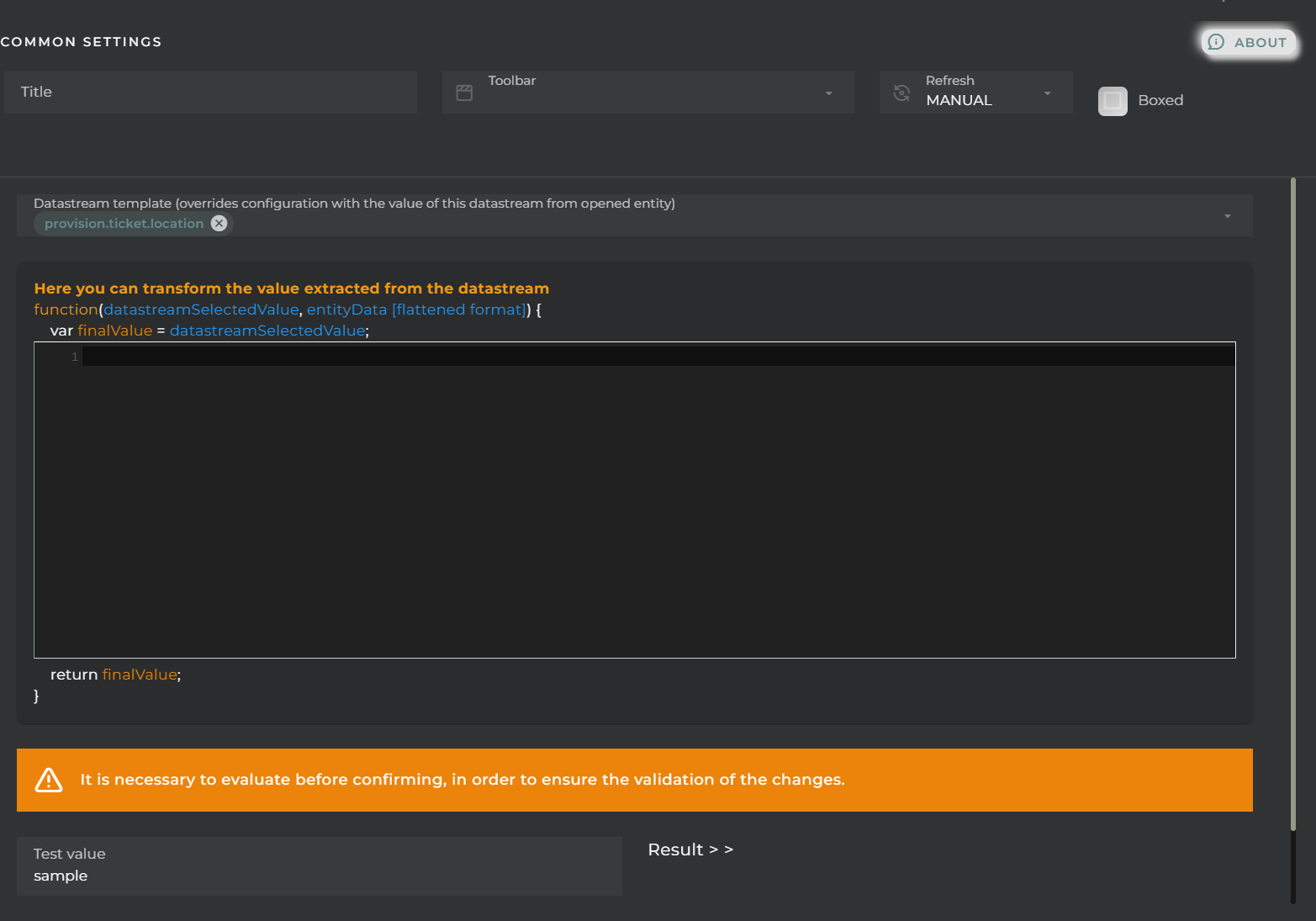Click the Boxed label text
Image resolution: width=1316 pixels, height=921 pixels.
(x=1160, y=100)
